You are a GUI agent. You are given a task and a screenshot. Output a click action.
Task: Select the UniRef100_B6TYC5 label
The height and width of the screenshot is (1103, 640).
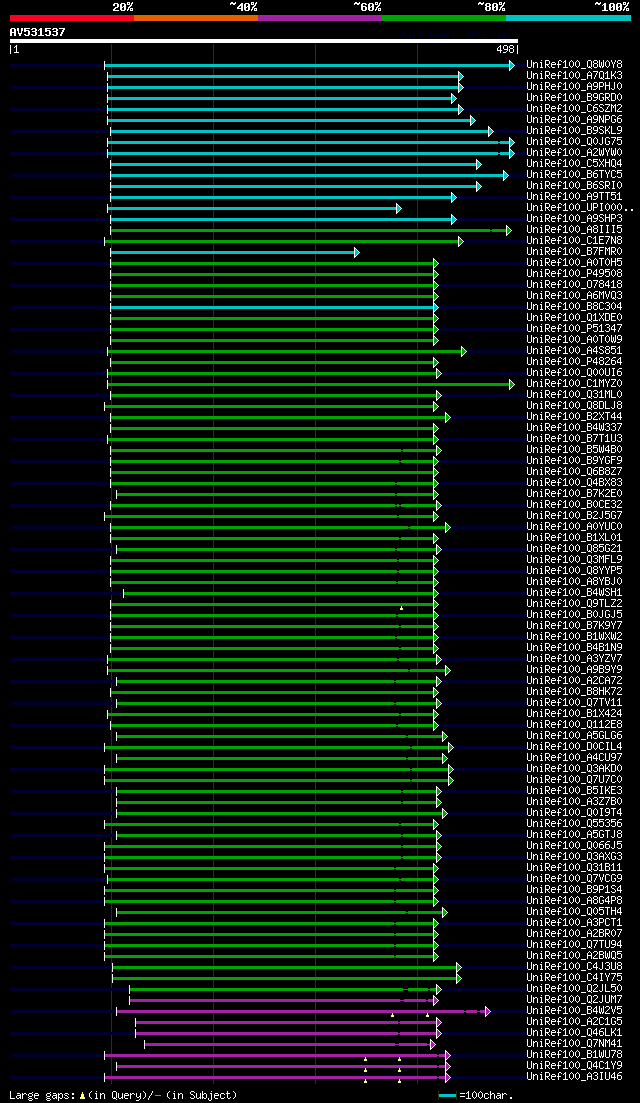[574, 174]
